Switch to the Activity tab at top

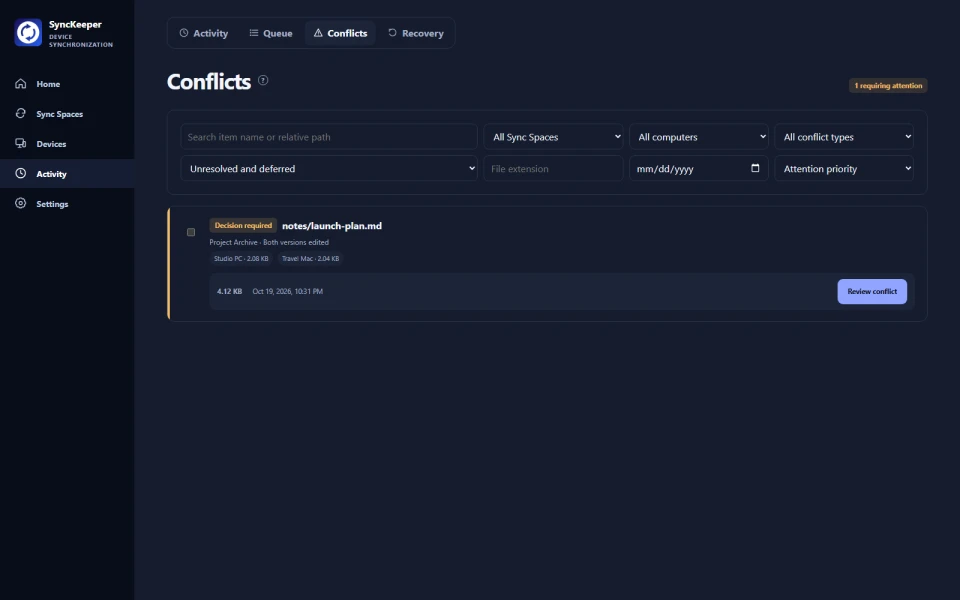[203, 33]
